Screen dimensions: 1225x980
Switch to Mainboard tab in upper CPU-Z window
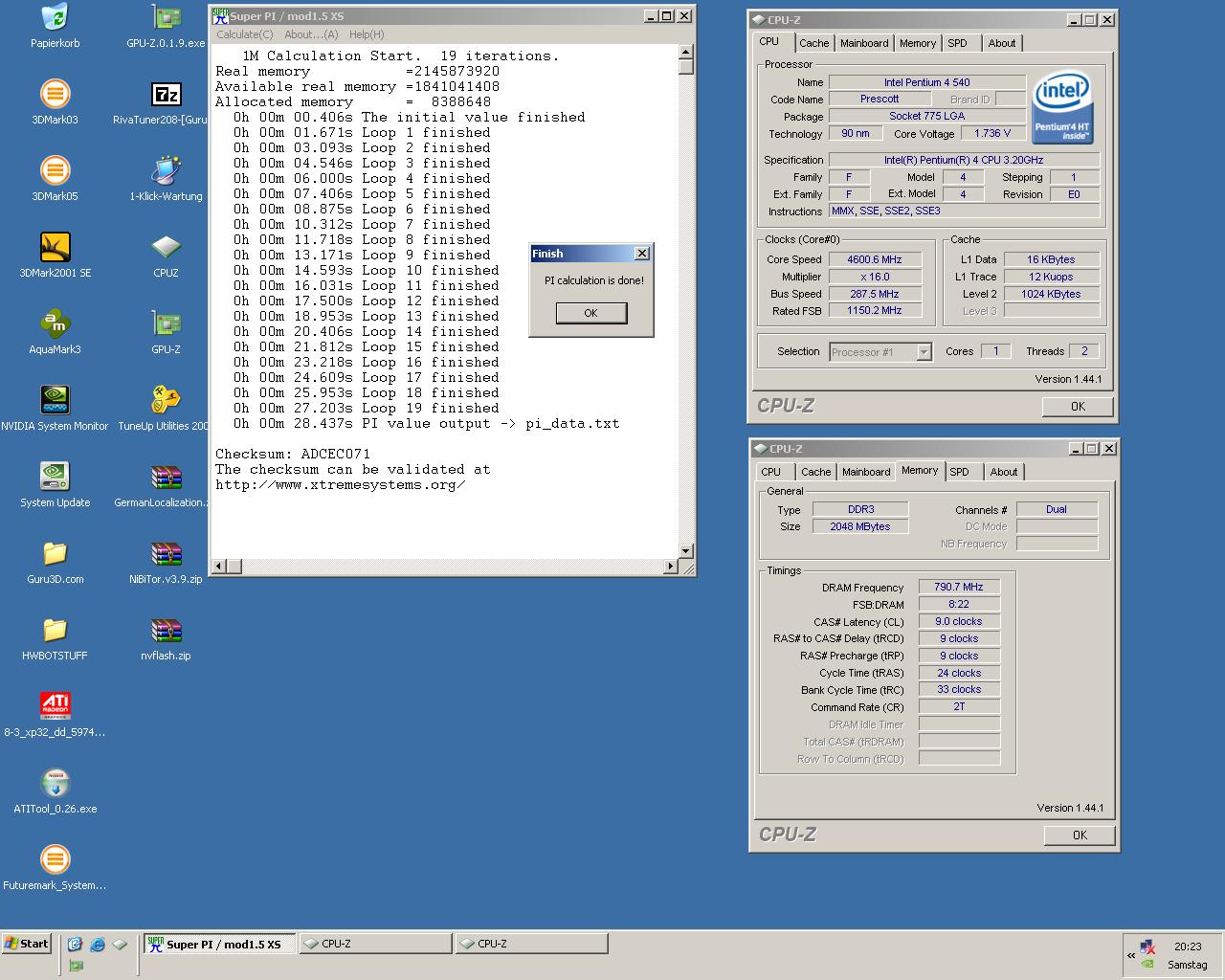point(864,43)
